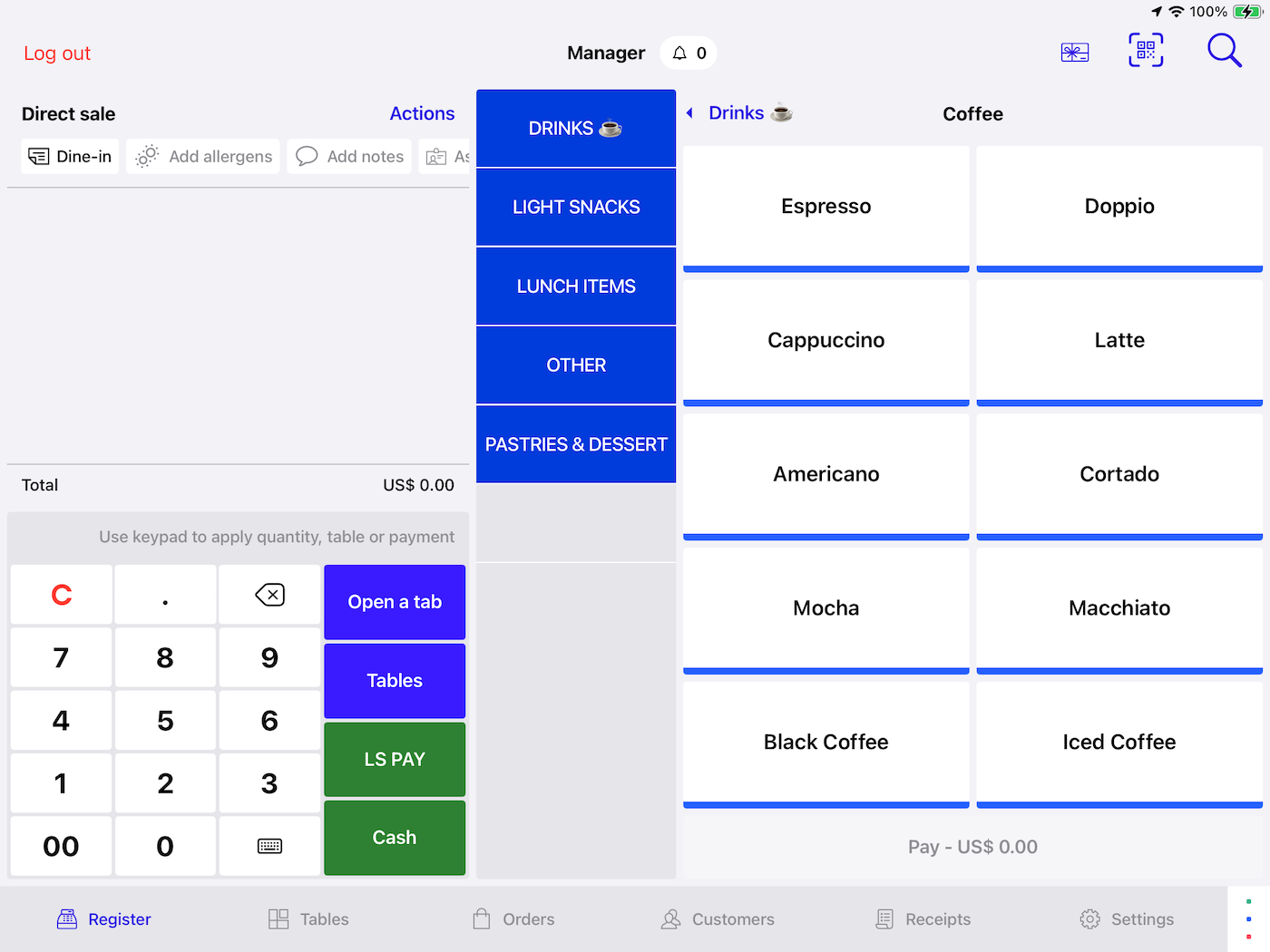Open the Settings tab

[x=1127, y=919]
